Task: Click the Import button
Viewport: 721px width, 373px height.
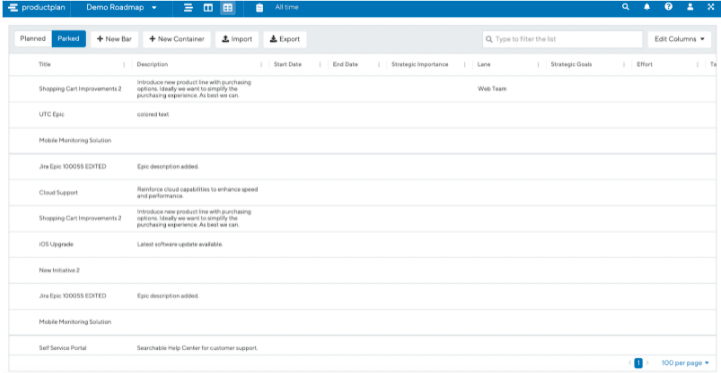Action: [x=237, y=40]
